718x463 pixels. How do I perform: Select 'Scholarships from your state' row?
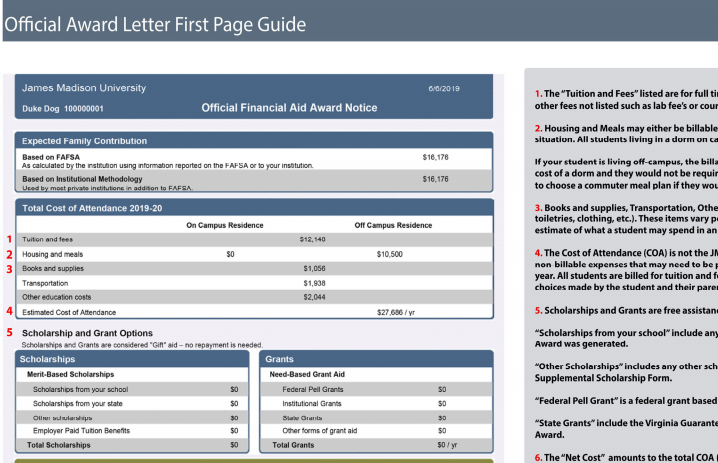pyautogui.click(x=132, y=403)
